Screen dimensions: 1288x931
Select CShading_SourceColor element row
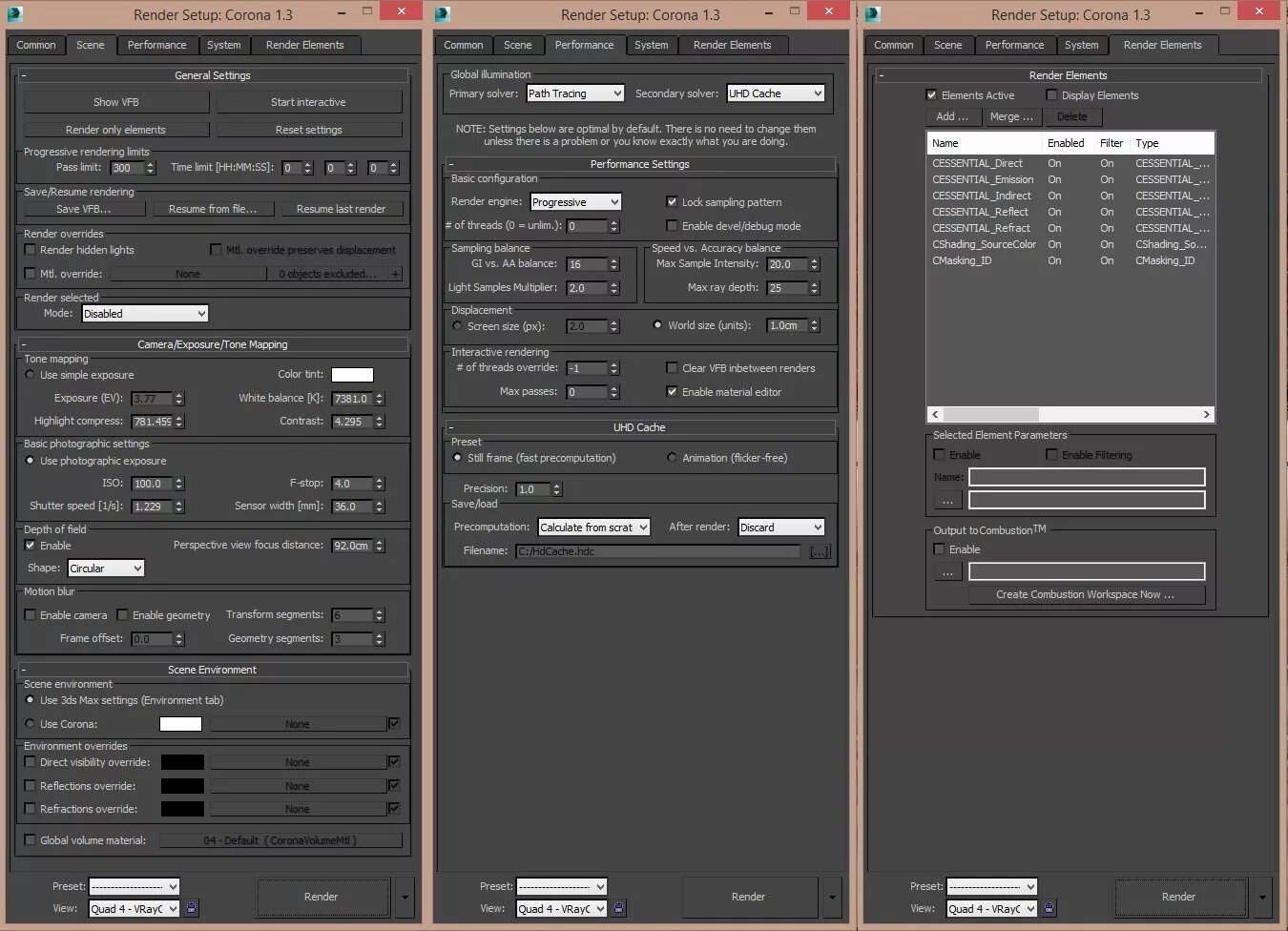tap(1070, 244)
